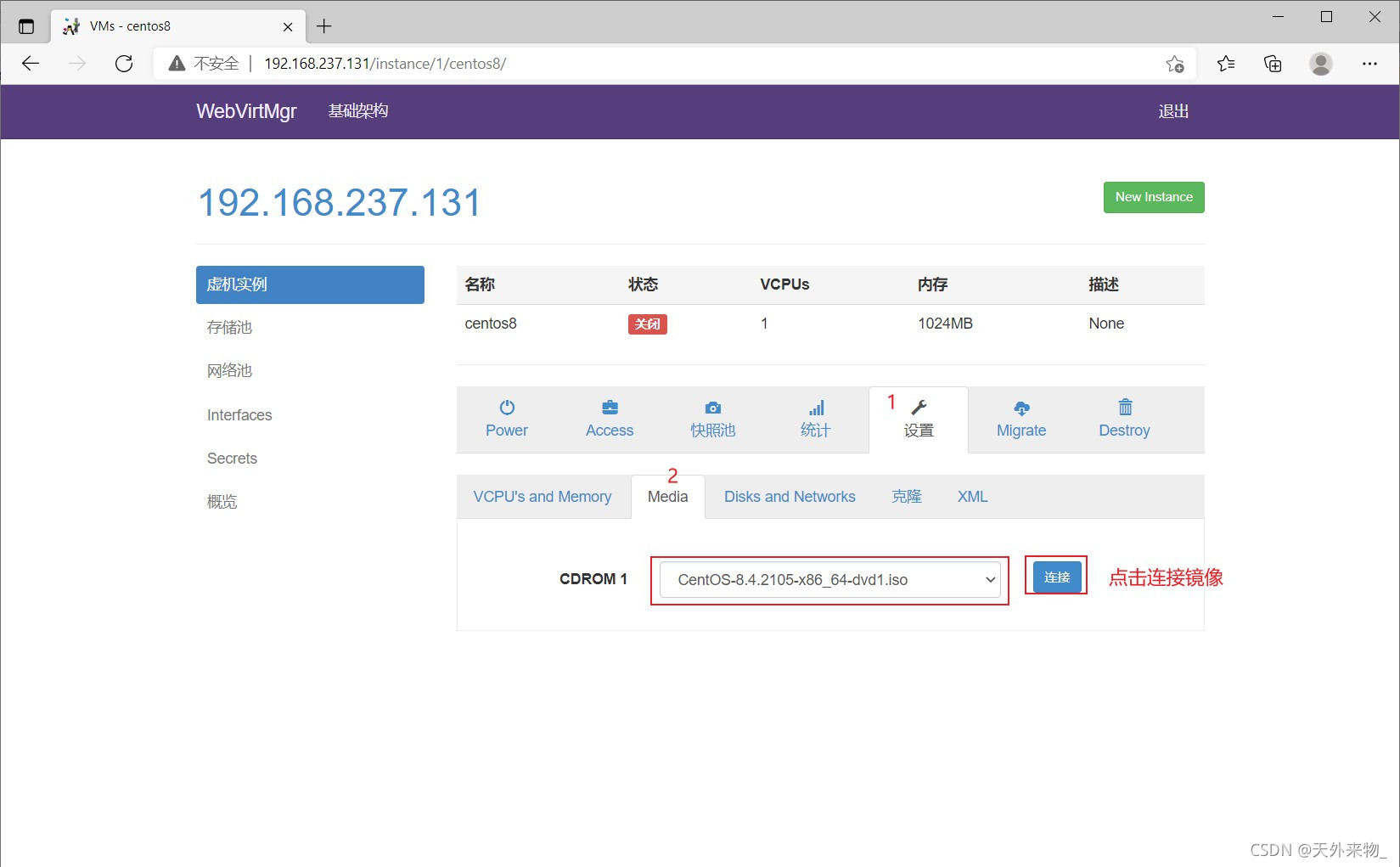Select the wrench settings tab

click(x=919, y=419)
